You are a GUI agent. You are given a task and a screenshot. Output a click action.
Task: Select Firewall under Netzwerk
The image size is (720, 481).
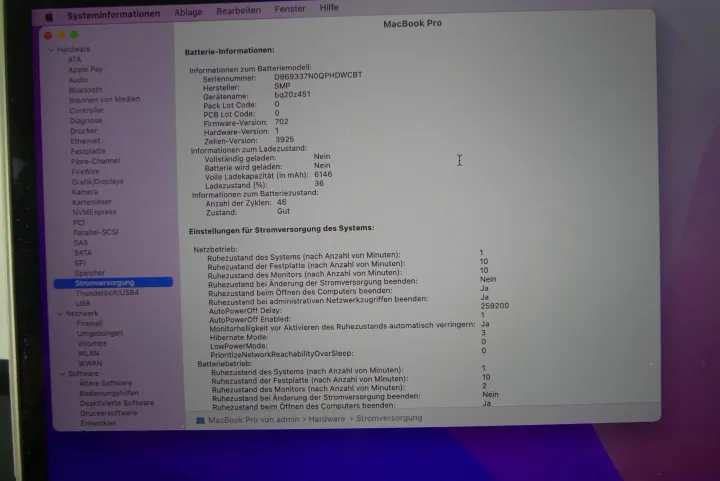pos(90,323)
